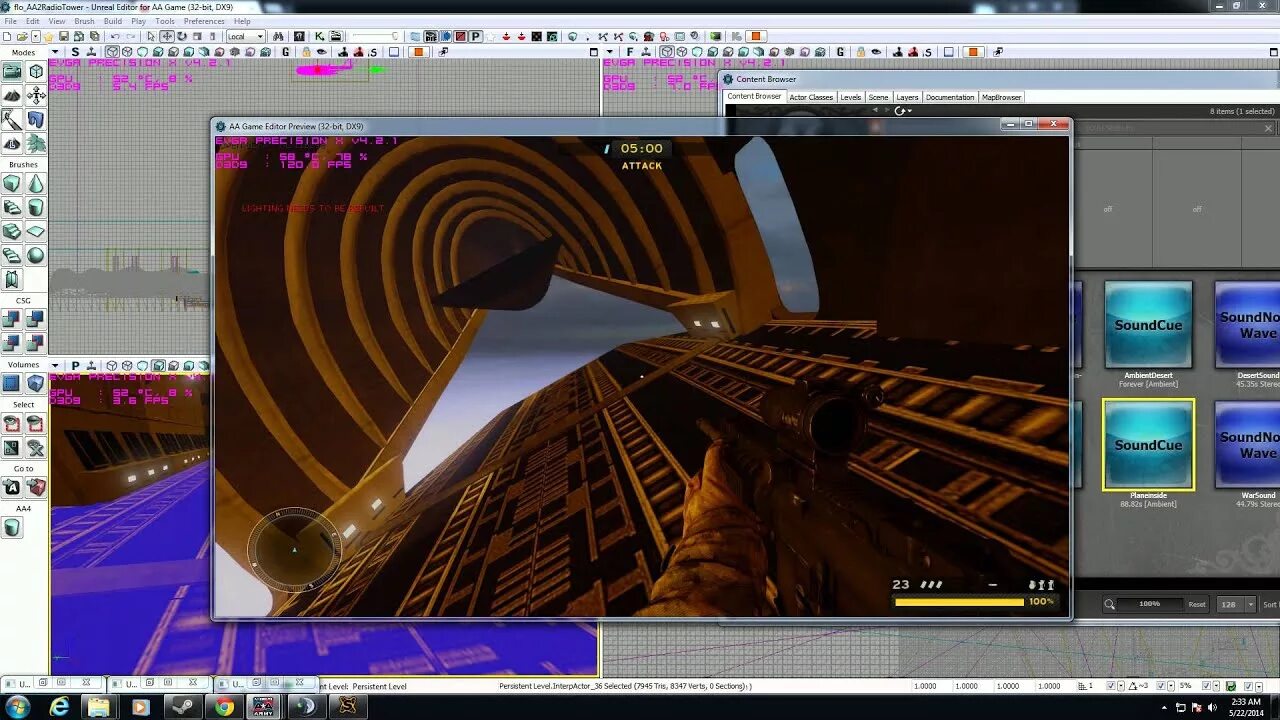Open the Preferences menu
The width and height of the screenshot is (1280, 720).
[x=204, y=21]
